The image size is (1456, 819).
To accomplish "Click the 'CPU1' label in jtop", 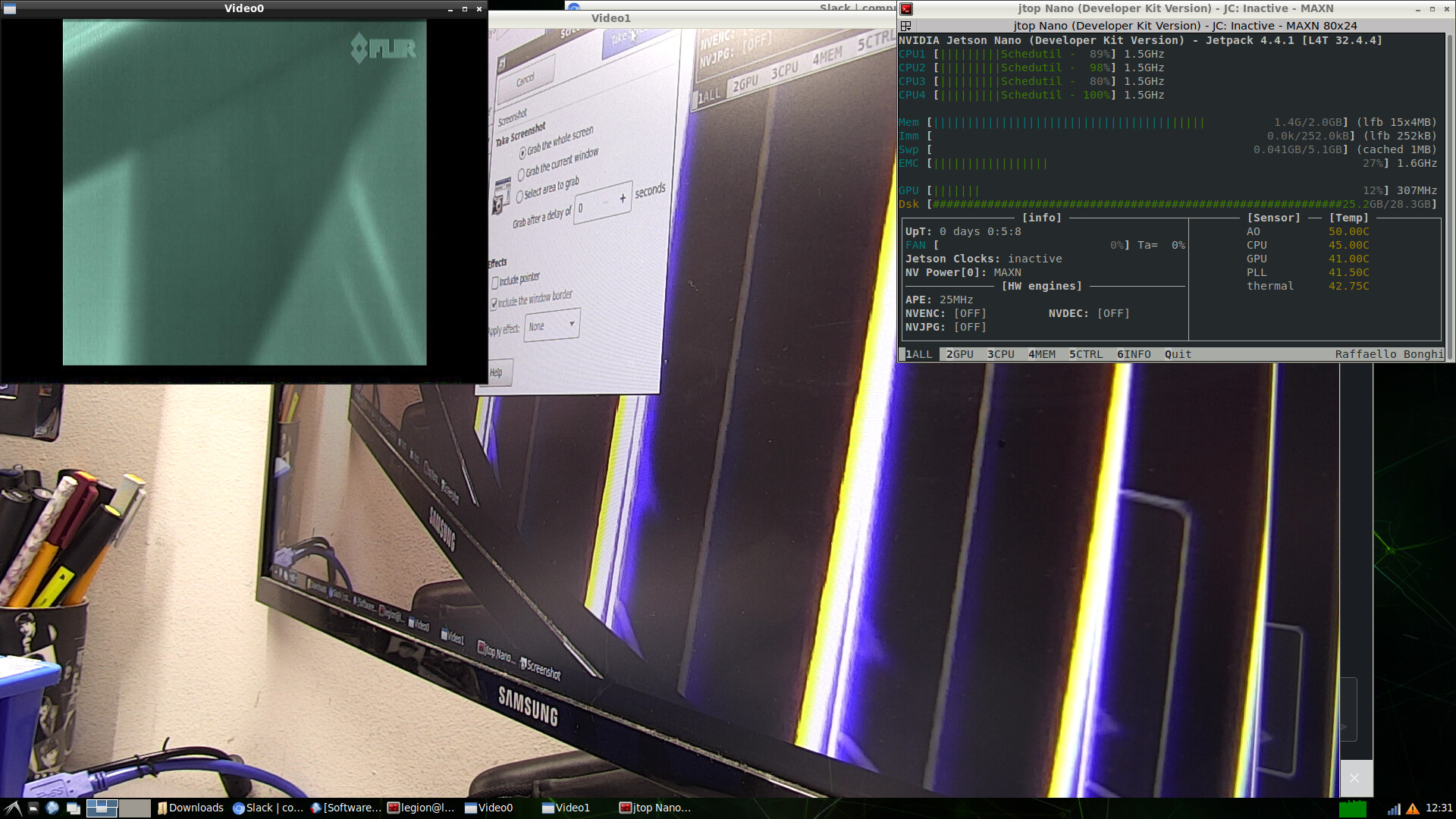I will point(912,55).
